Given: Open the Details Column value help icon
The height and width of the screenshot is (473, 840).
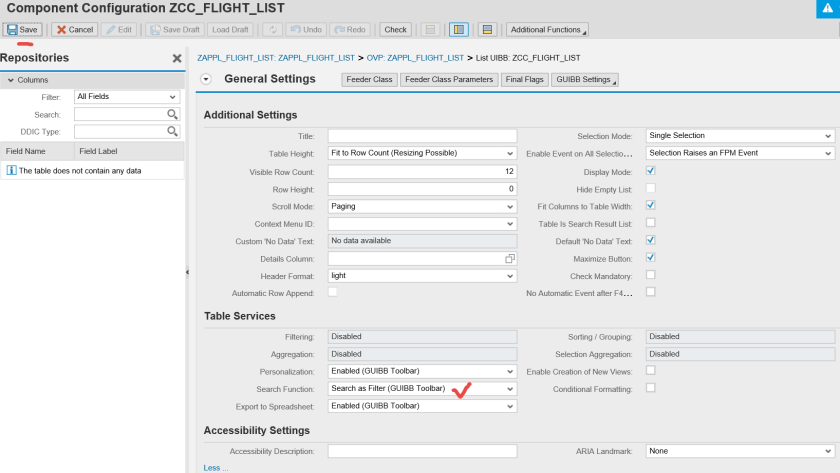Looking at the screenshot, I should (509, 259).
